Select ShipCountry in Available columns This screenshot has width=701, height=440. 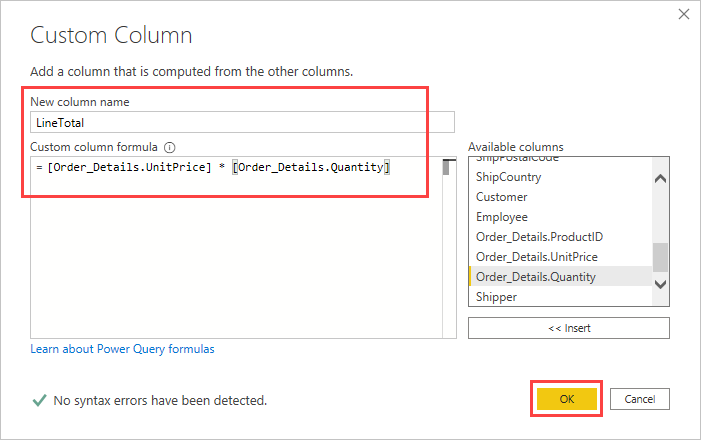509,177
